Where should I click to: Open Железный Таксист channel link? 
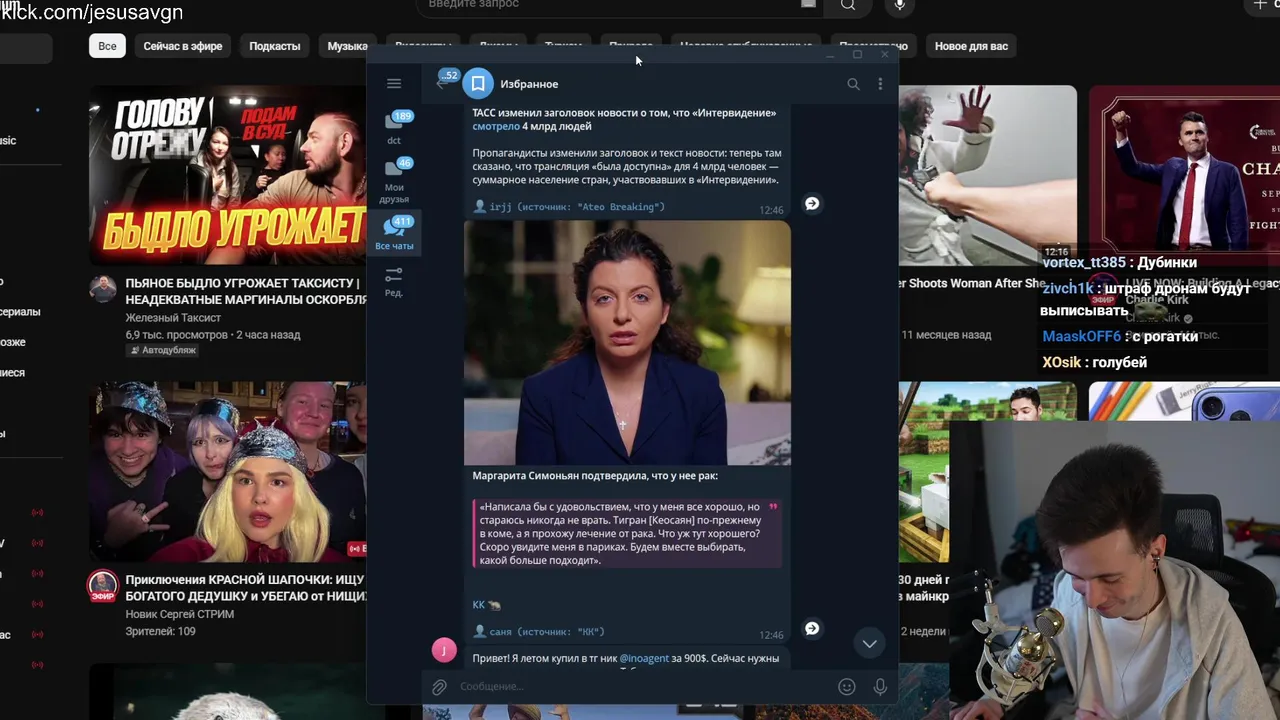175,318
